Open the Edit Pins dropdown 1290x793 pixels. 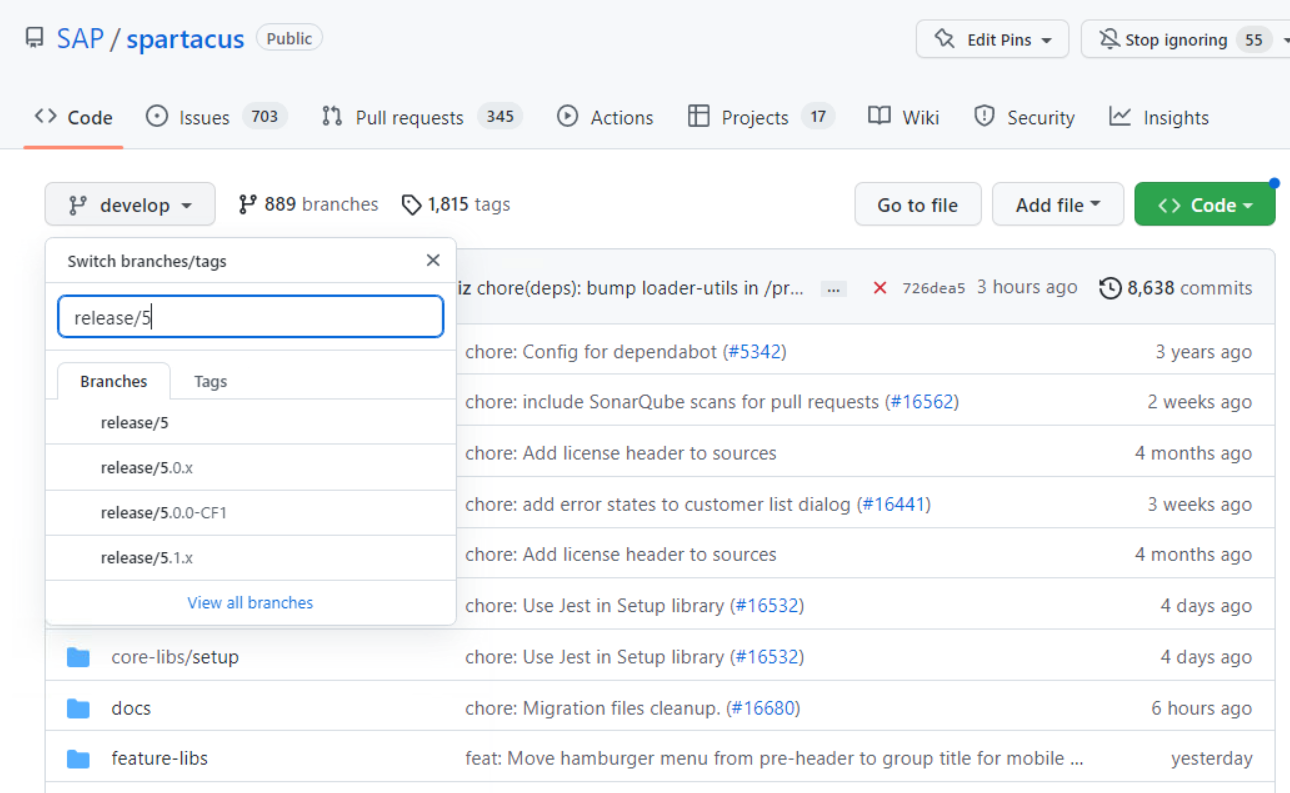tap(992, 40)
